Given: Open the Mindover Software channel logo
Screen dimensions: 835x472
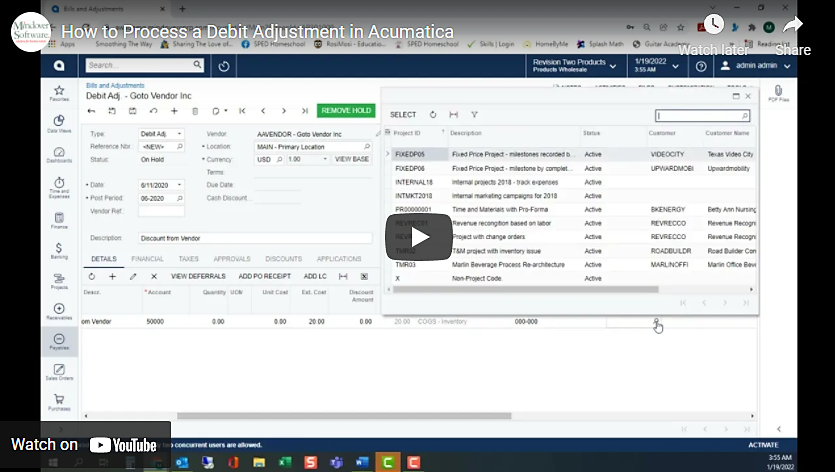Looking at the screenshot, I should [x=30, y=31].
